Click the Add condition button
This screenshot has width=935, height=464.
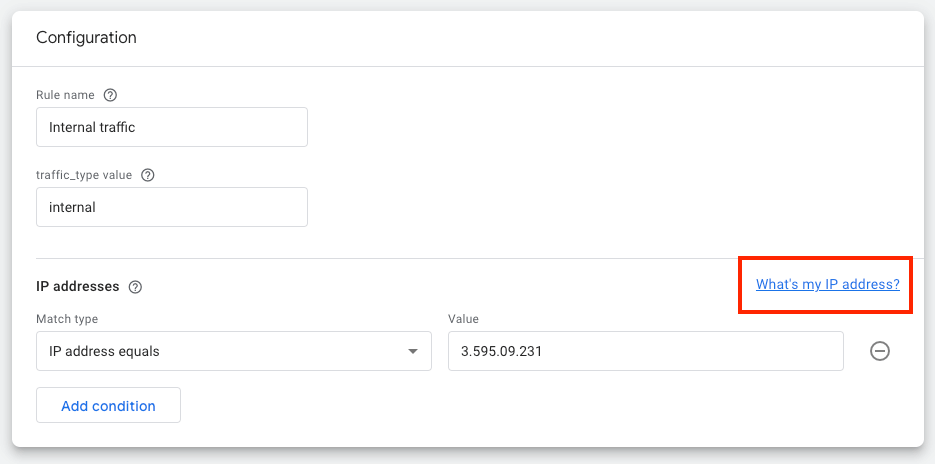coord(109,406)
